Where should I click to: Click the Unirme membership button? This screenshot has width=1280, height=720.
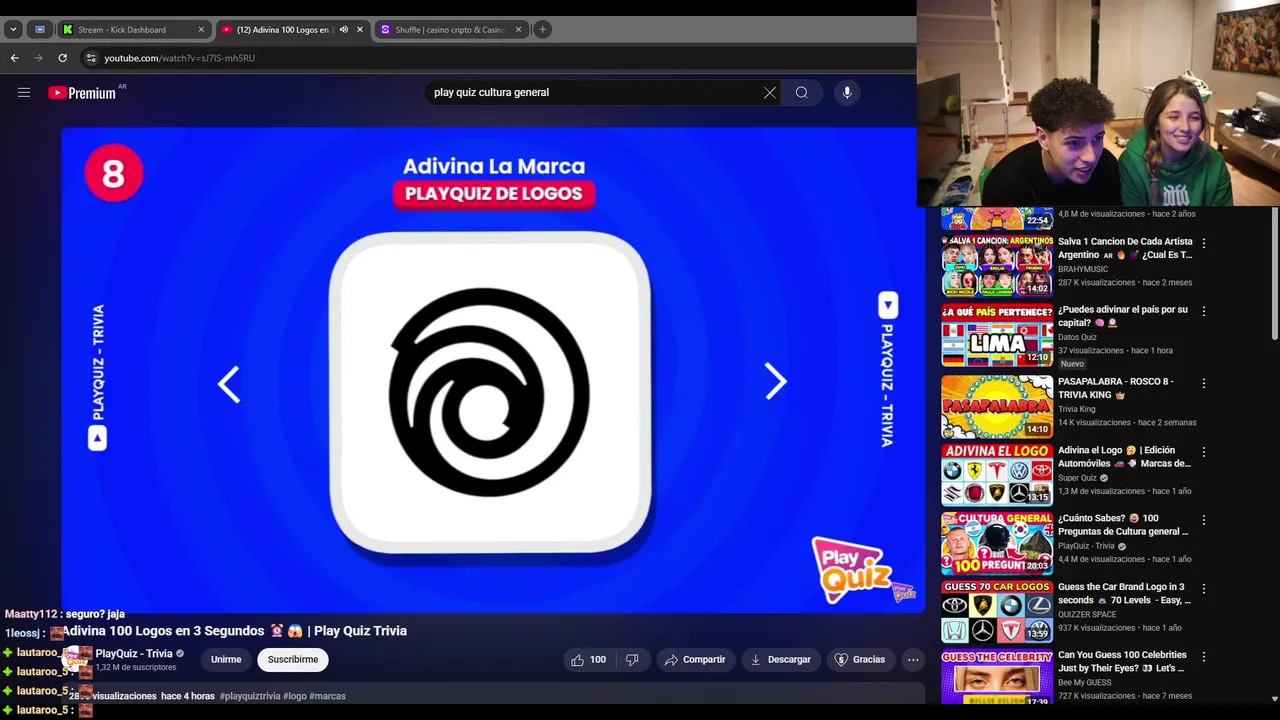[x=226, y=659]
